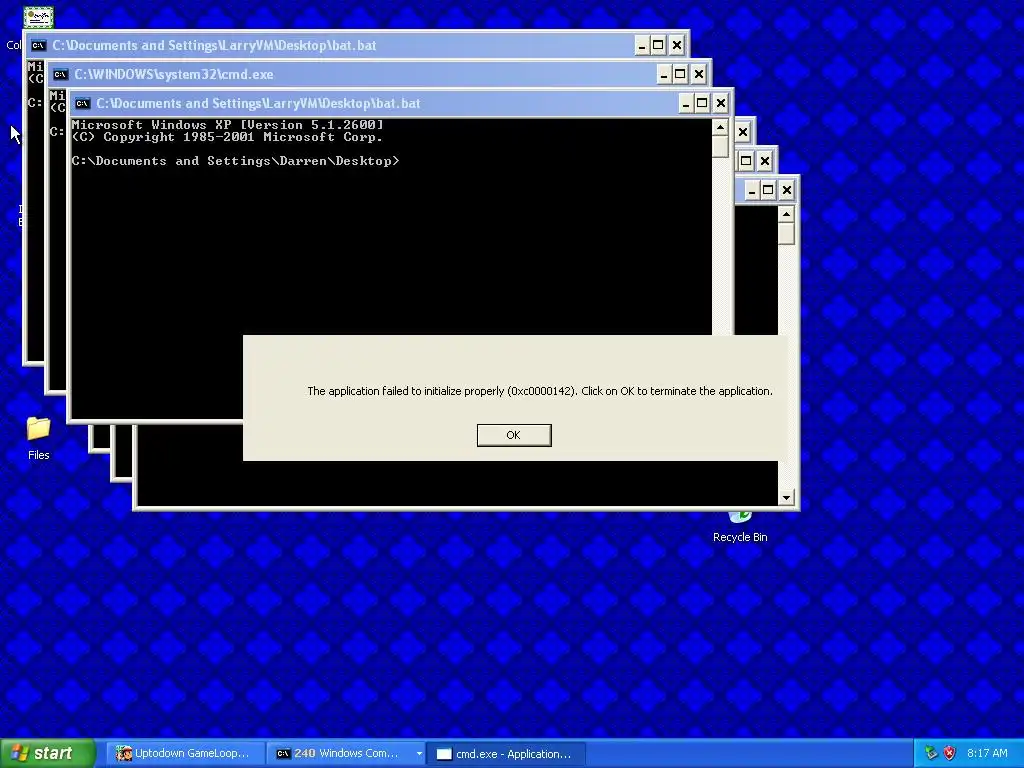Click the network connection tray icon
1024x768 pixels.
931,753
